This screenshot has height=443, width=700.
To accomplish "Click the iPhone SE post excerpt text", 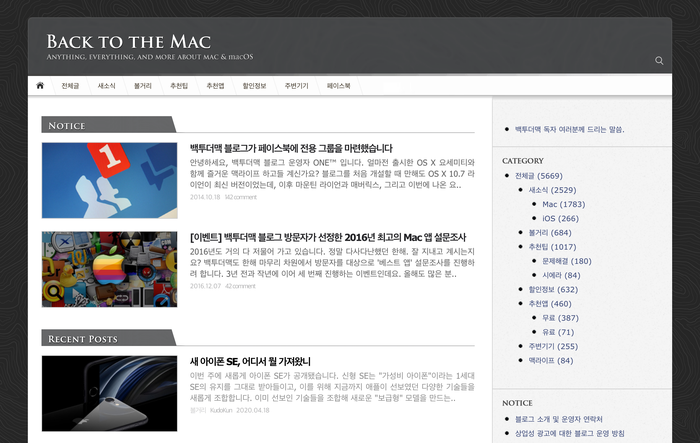I will 332,387.
